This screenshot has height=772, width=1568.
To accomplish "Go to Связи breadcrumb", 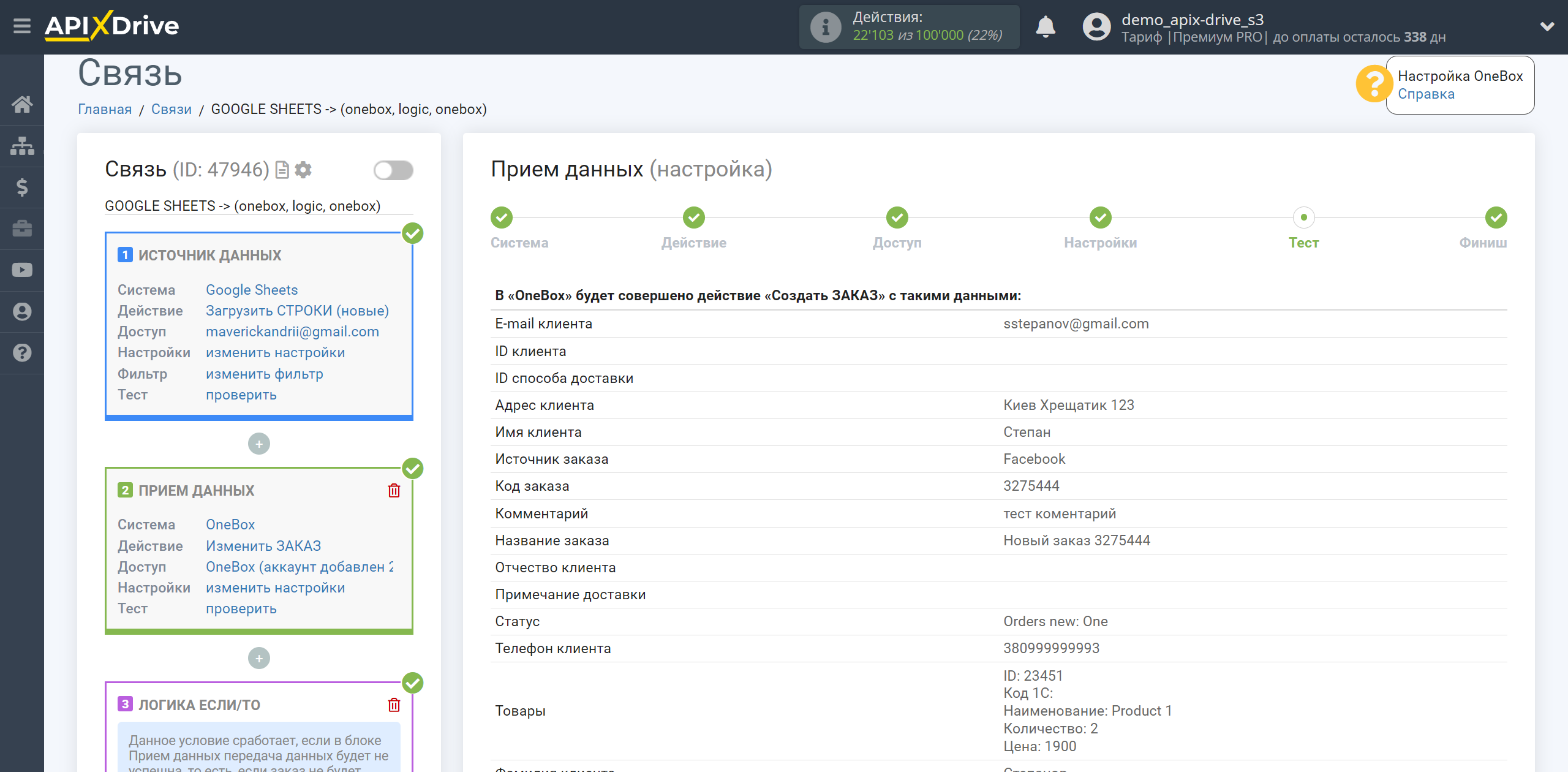I will [x=171, y=109].
